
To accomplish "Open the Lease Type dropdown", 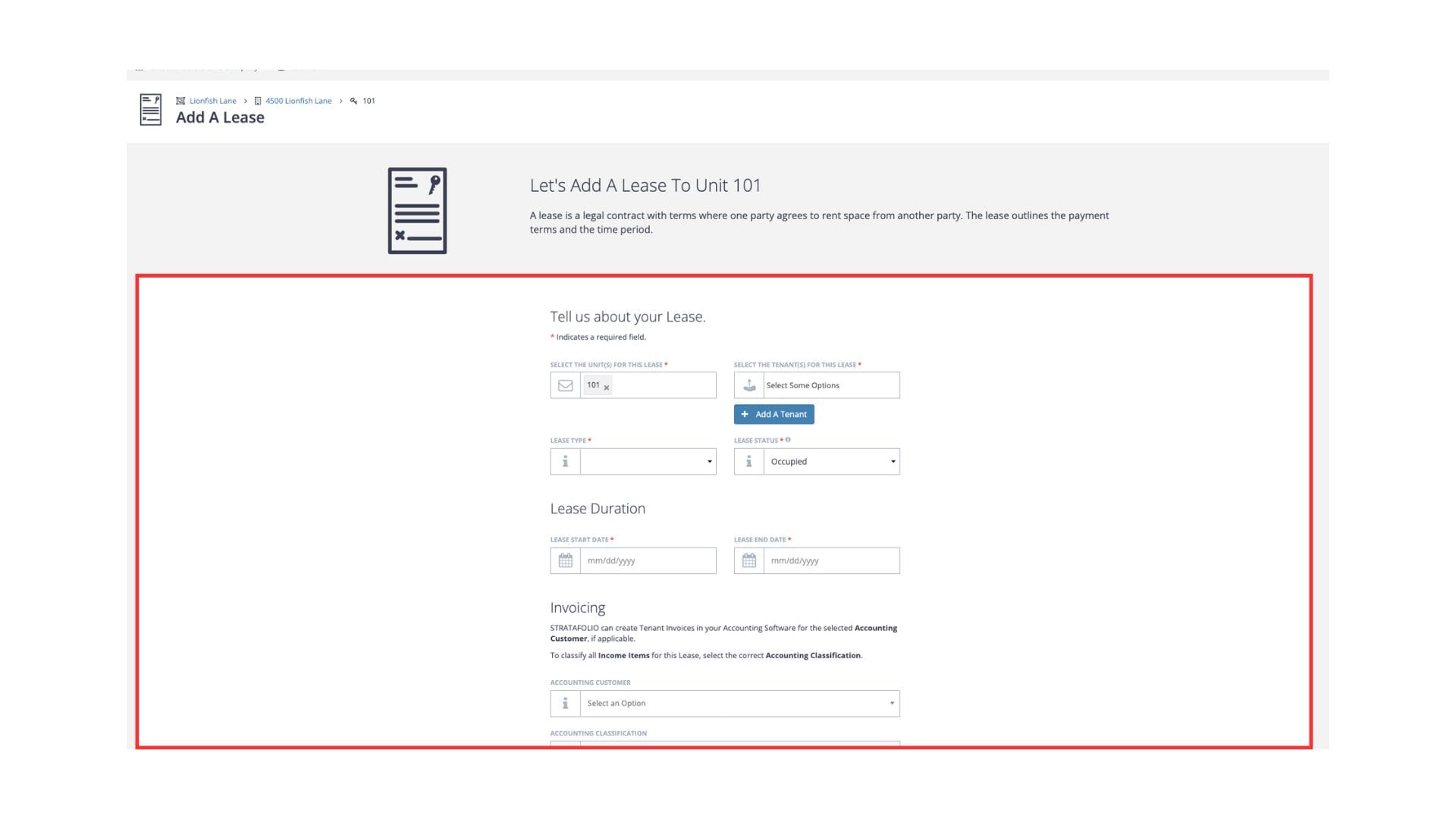I will coord(648,461).
